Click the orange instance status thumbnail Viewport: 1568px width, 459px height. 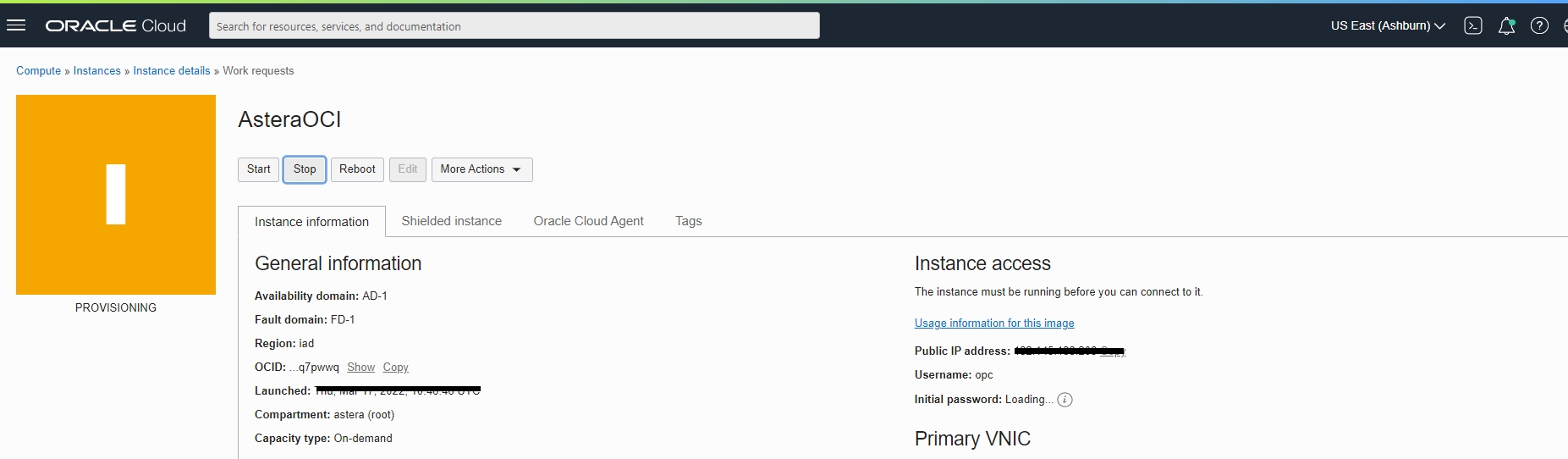116,195
